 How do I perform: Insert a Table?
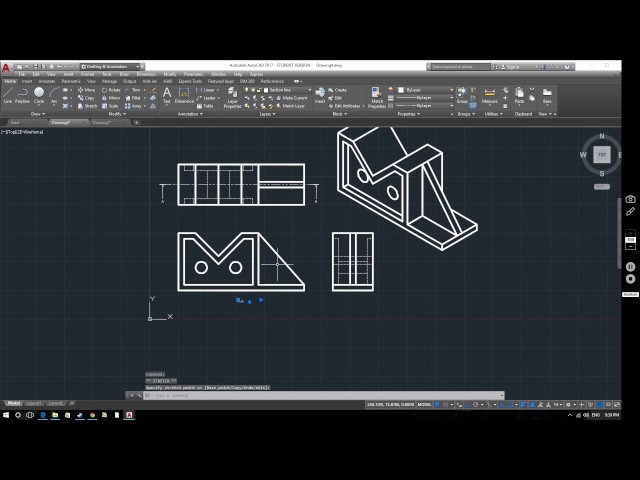(205, 106)
